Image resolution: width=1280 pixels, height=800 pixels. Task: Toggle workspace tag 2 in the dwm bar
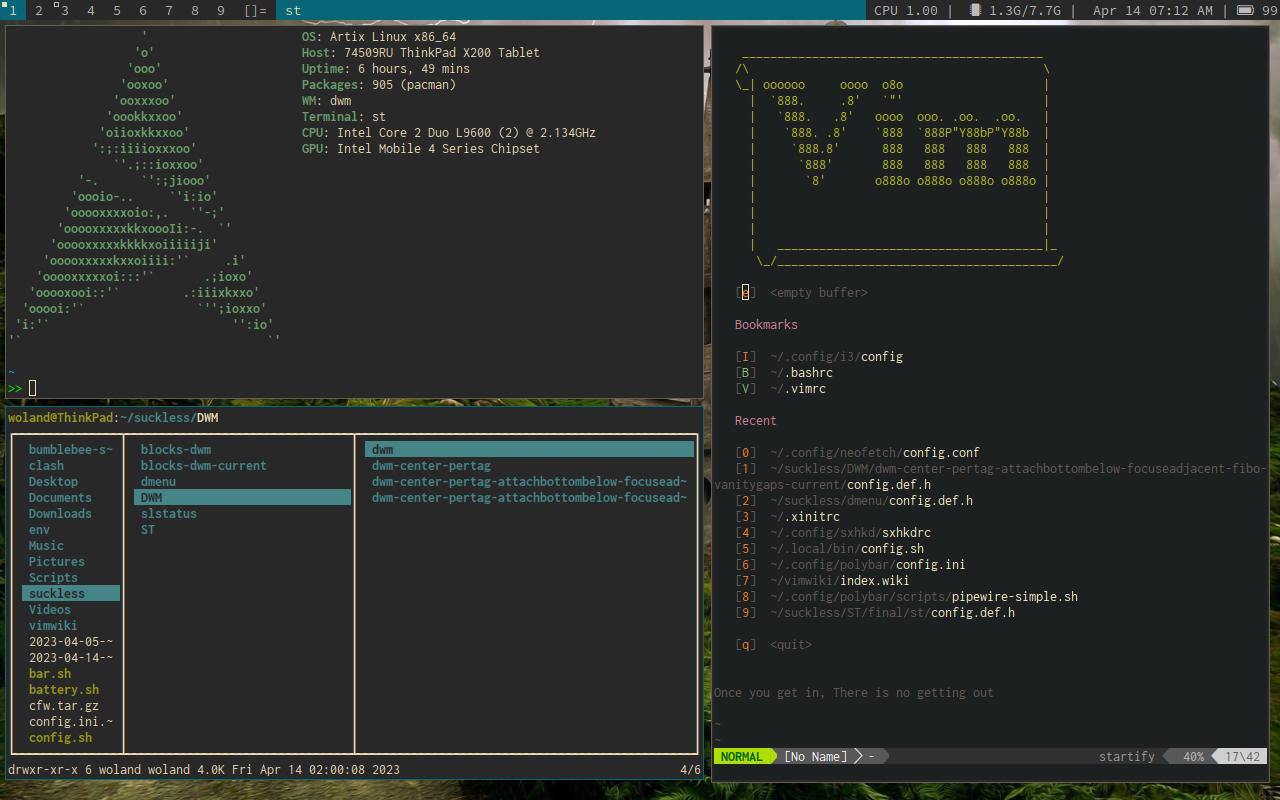(38, 11)
